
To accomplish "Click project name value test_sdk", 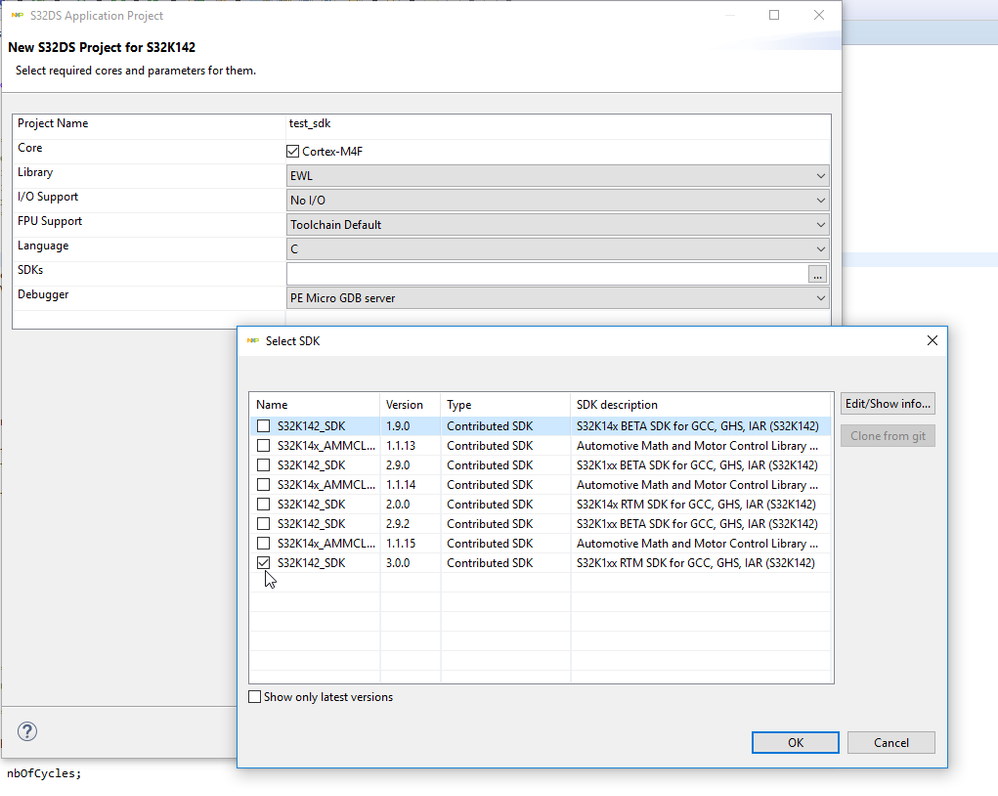I will (310, 123).
